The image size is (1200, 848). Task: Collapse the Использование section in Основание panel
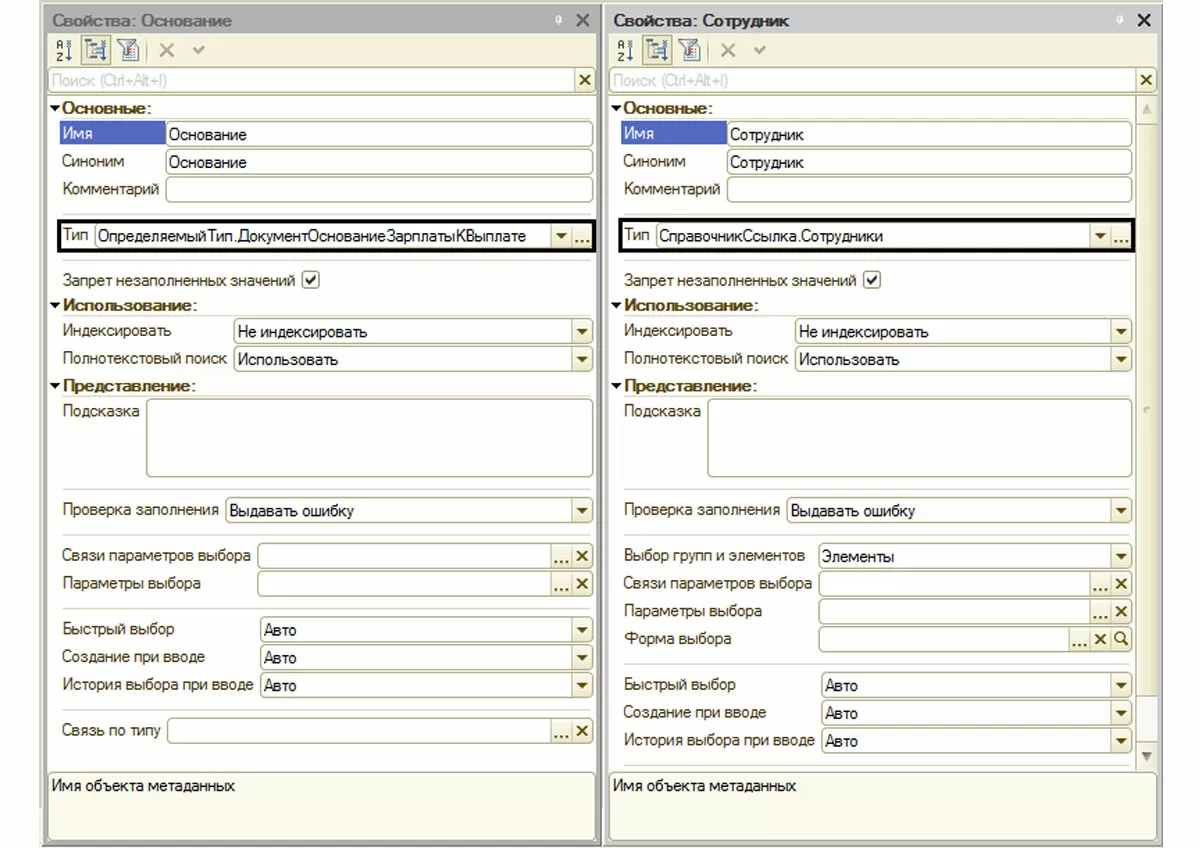point(55,305)
